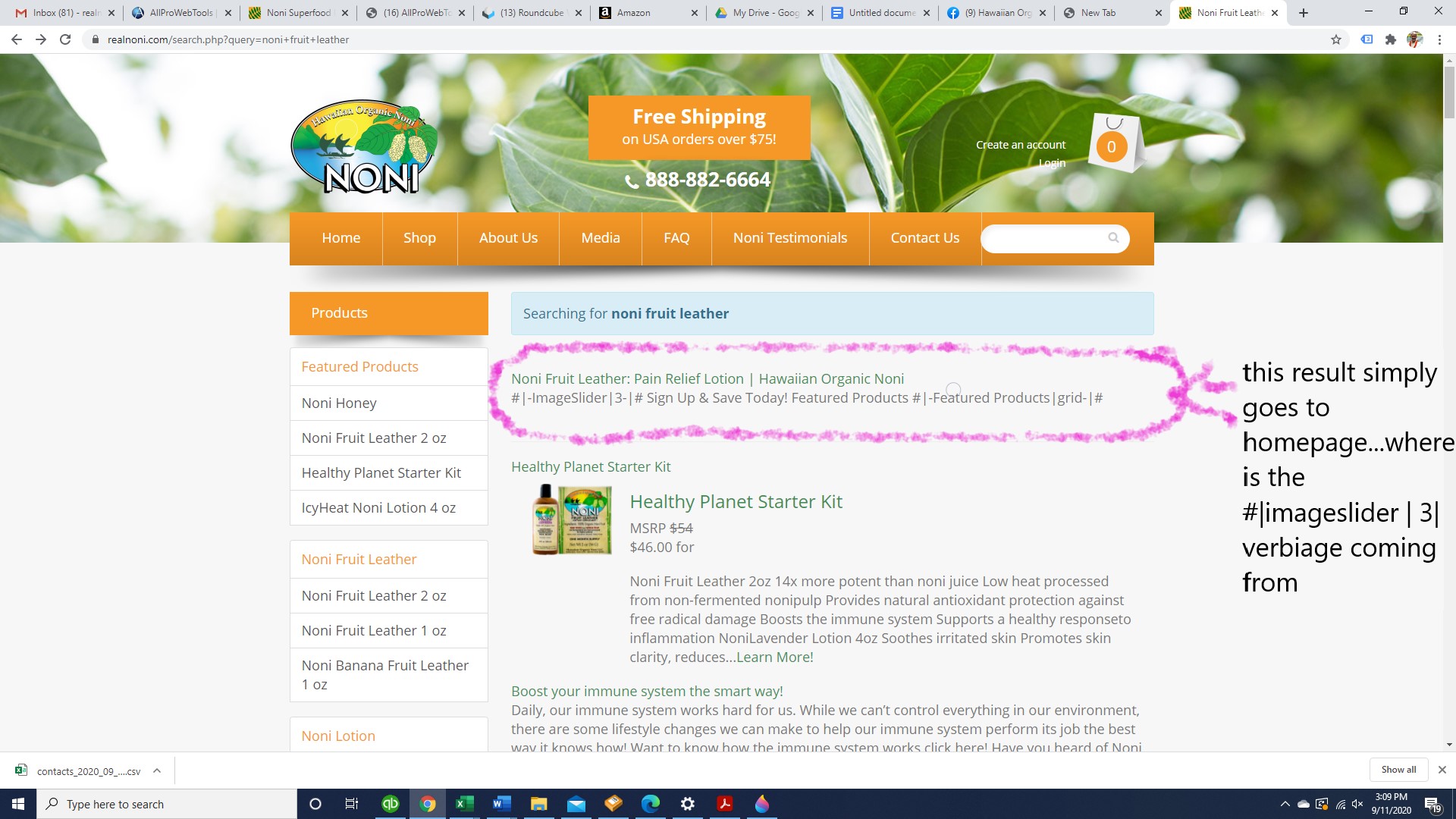This screenshot has width=1456, height=819.
Task: Open Excel from the taskbar
Action: pyautogui.click(x=464, y=804)
